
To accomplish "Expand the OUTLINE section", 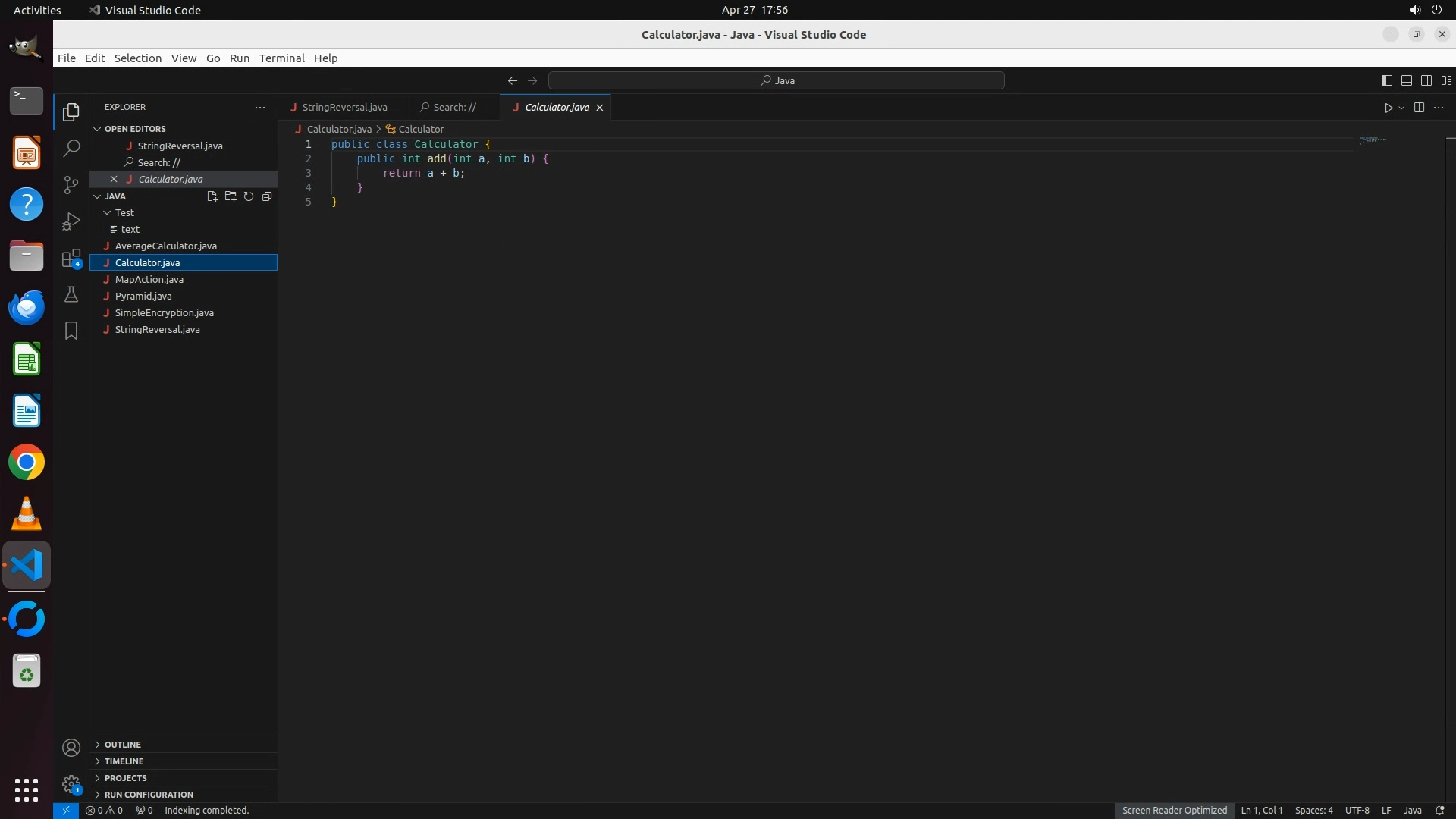I will [123, 745].
